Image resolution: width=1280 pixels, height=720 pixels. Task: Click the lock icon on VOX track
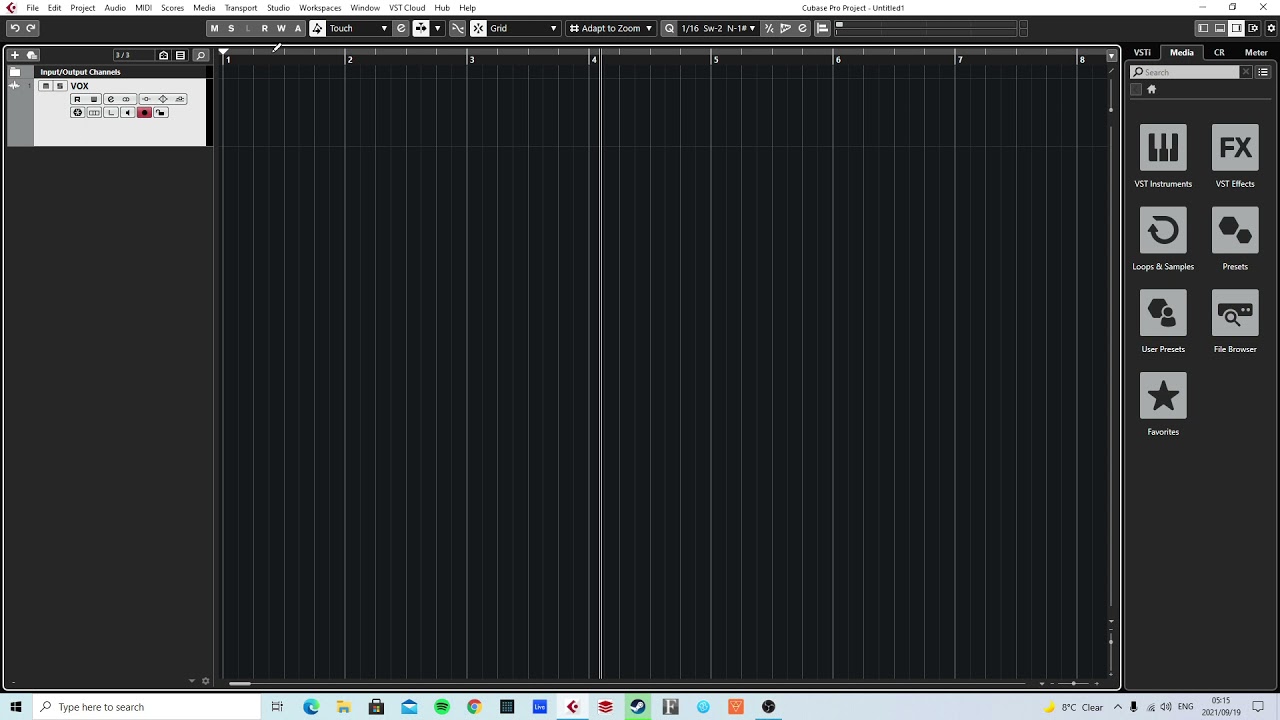point(160,113)
